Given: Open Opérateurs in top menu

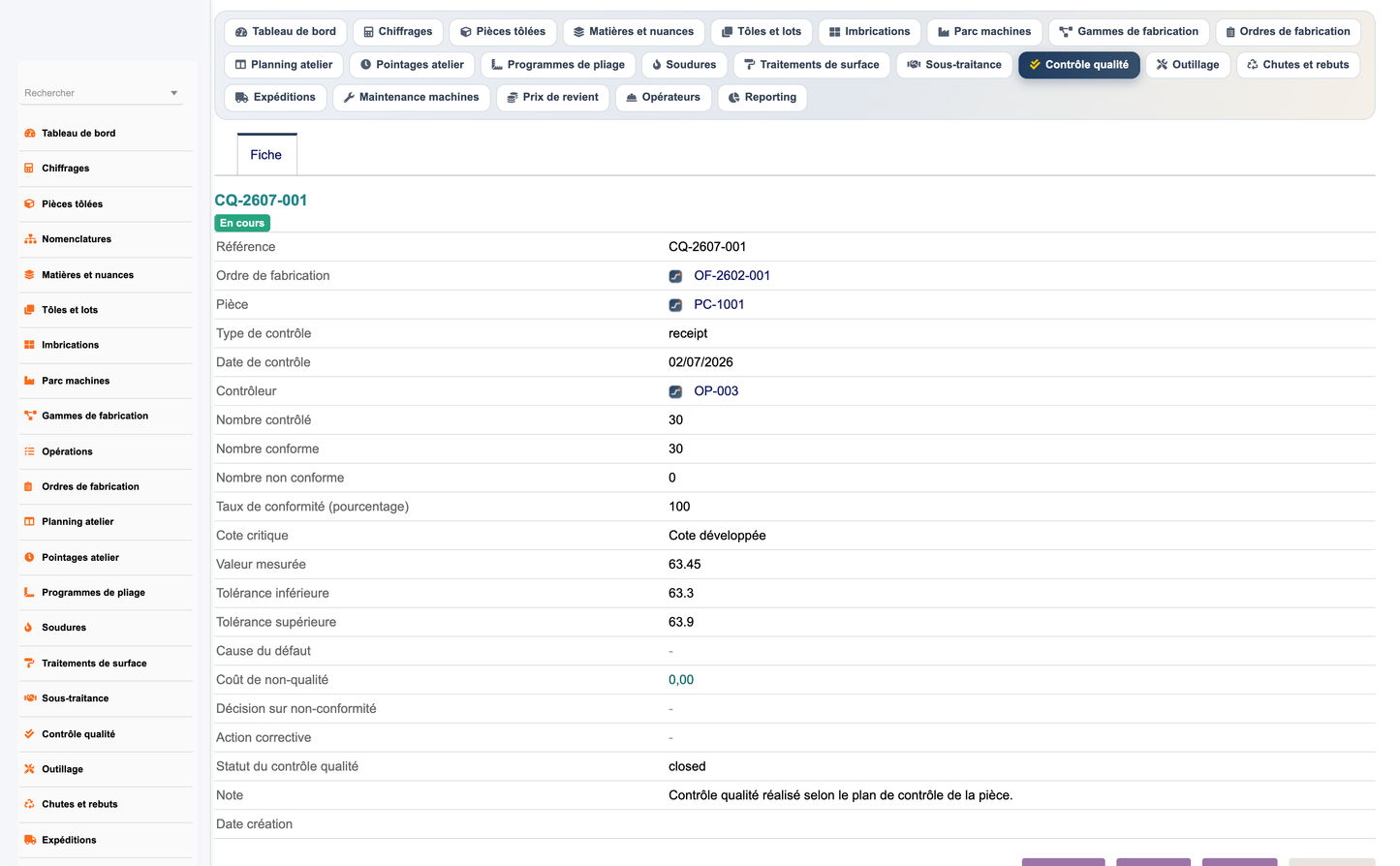Looking at the screenshot, I should tap(664, 98).
